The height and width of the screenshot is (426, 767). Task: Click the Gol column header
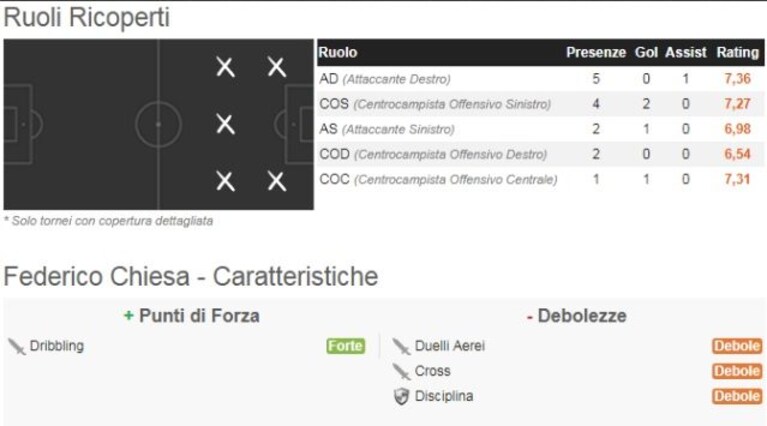tap(646, 52)
